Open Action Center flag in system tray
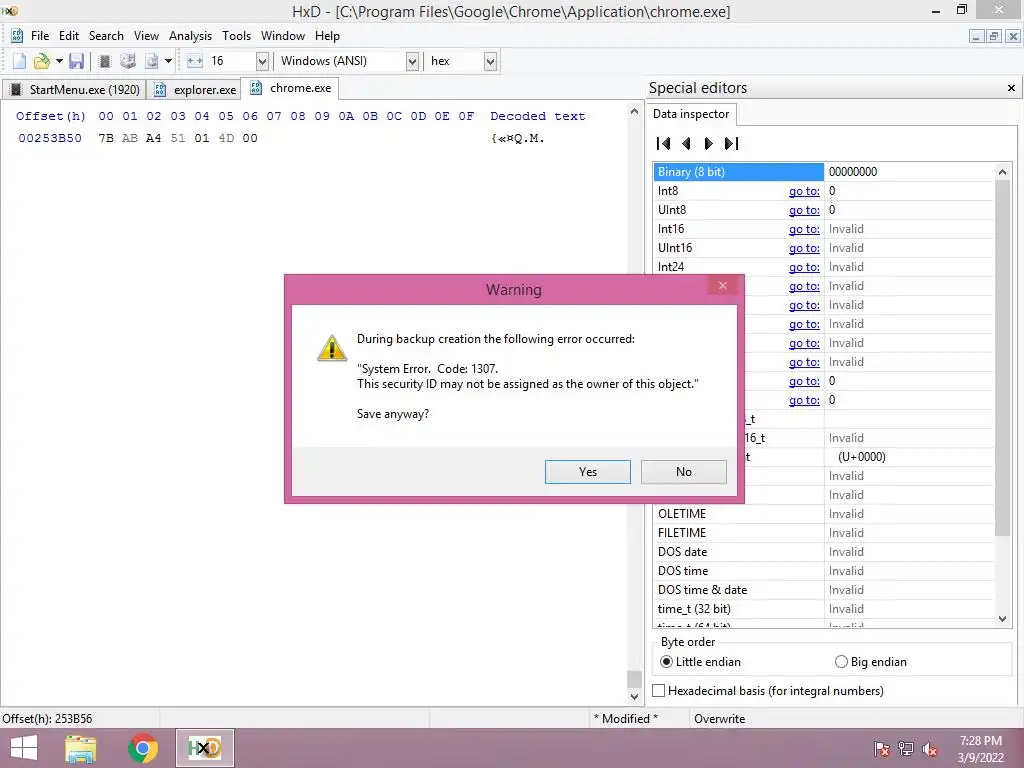Viewport: 1024px width, 768px height. [x=882, y=749]
